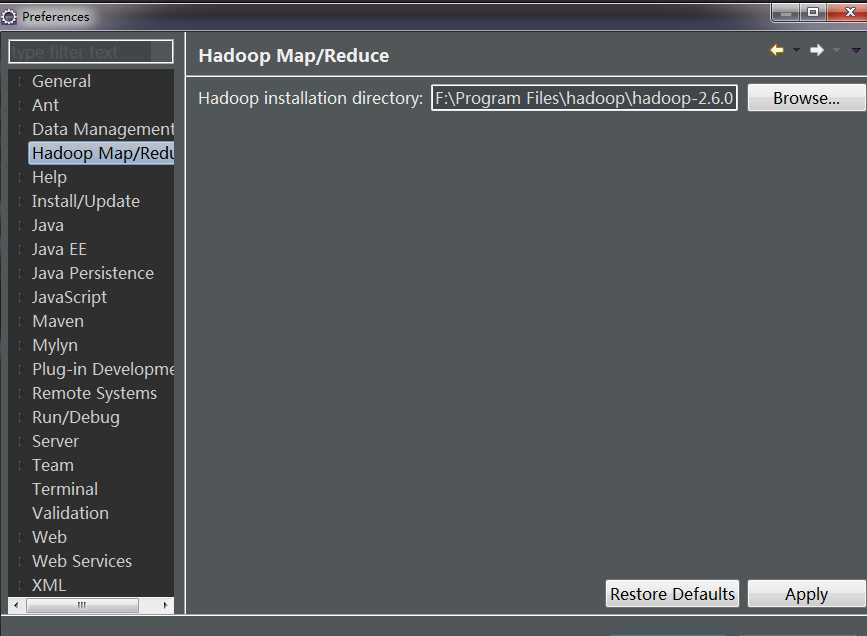
Task: Select Install/Update preferences
Action: click(x=86, y=201)
